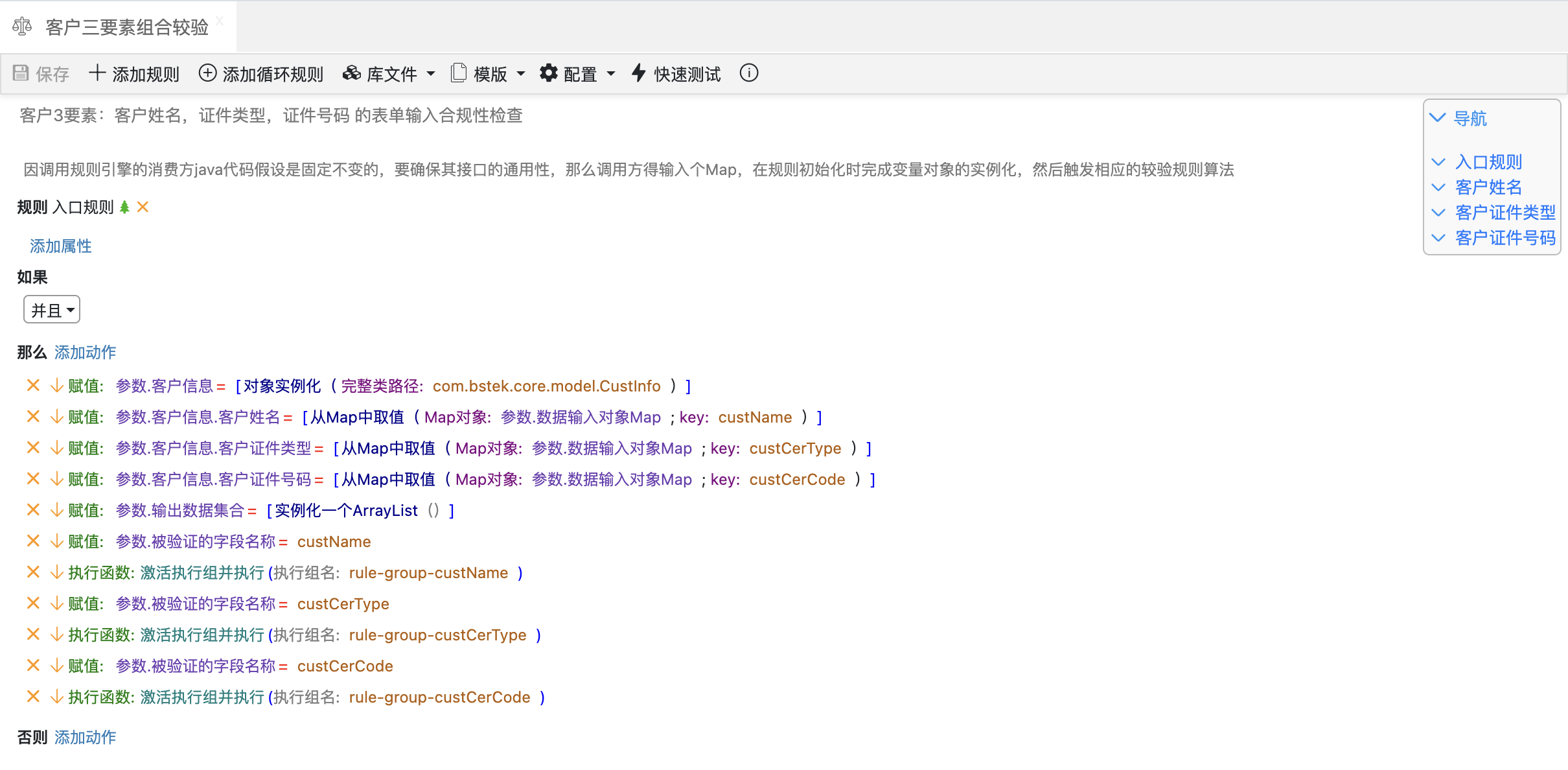Click the save disk icon
The width and height of the screenshot is (1568, 770).
[21, 73]
